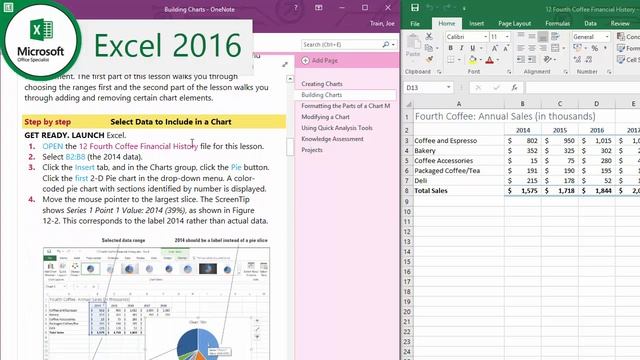Image resolution: width=640 pixels, height=360 pixels.
Task: Open the Calibri font name dropdown
Action: point(485,37)
